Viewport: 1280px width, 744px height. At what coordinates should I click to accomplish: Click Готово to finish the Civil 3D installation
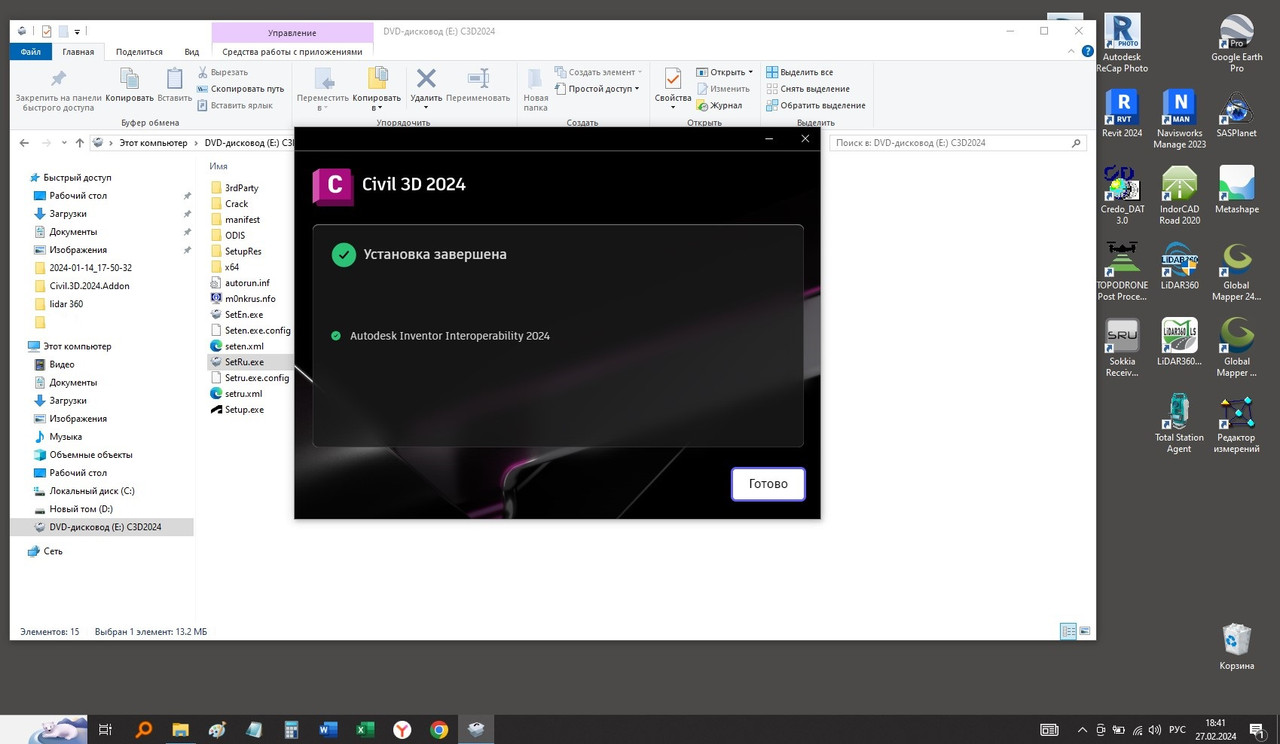click(768, 483)
